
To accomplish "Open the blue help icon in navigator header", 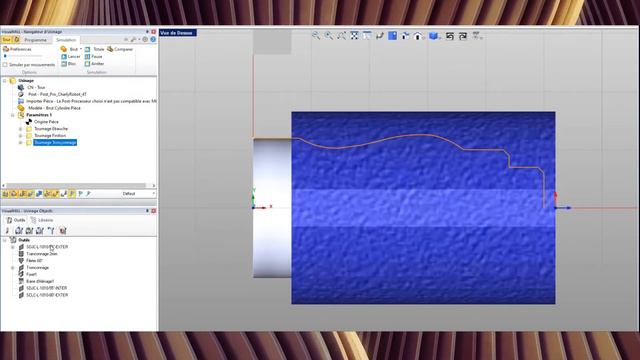I will [x=153, y=40].
